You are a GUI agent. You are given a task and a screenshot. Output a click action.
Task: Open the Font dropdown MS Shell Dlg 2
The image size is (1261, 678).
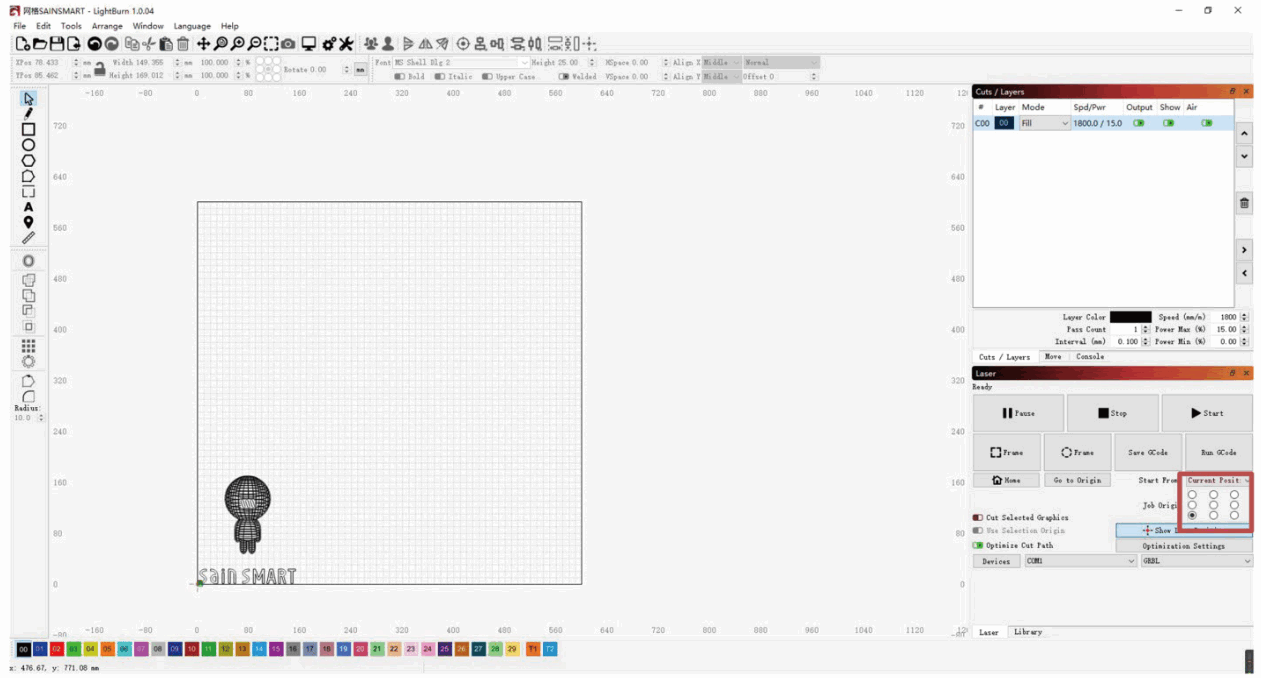[462, 62]
